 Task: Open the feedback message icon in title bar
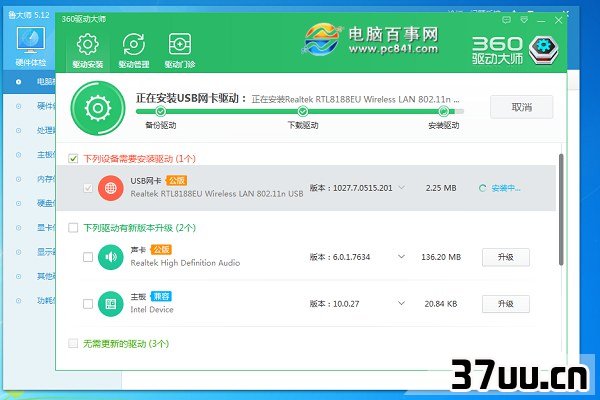[506, 20]
